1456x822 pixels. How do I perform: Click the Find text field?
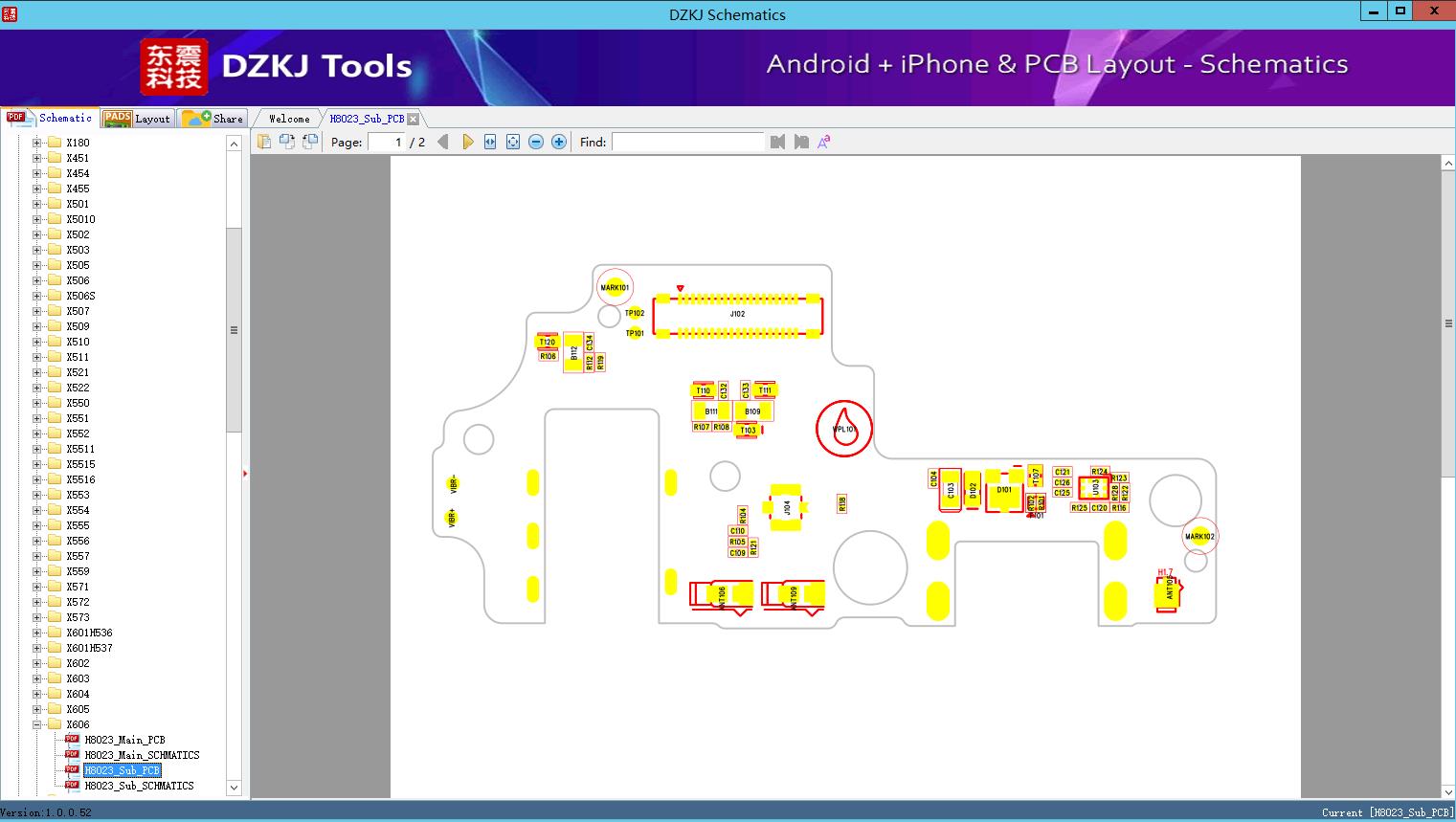tap(687, 142)
